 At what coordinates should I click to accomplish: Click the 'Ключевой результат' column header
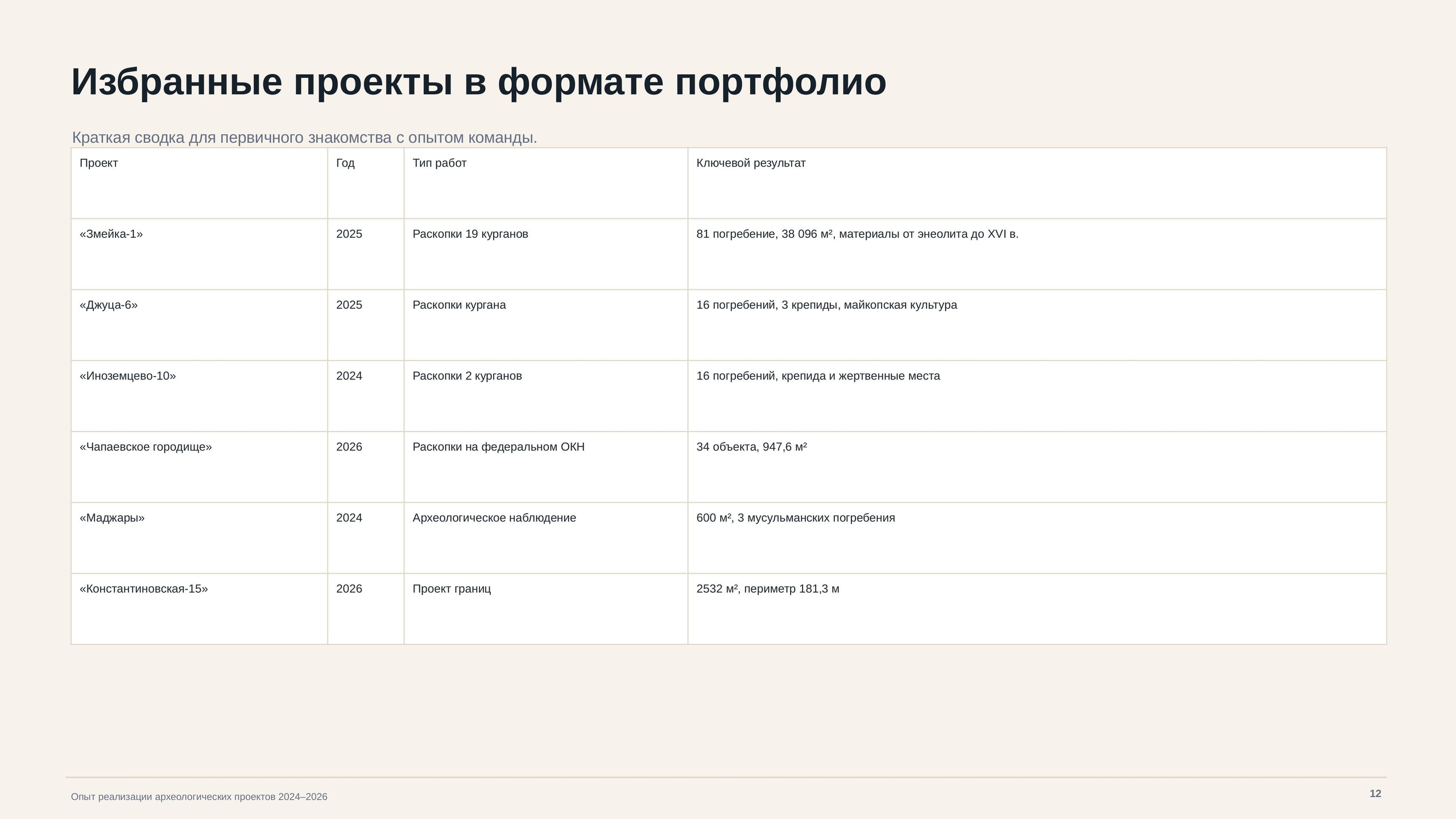pos(751,163)
